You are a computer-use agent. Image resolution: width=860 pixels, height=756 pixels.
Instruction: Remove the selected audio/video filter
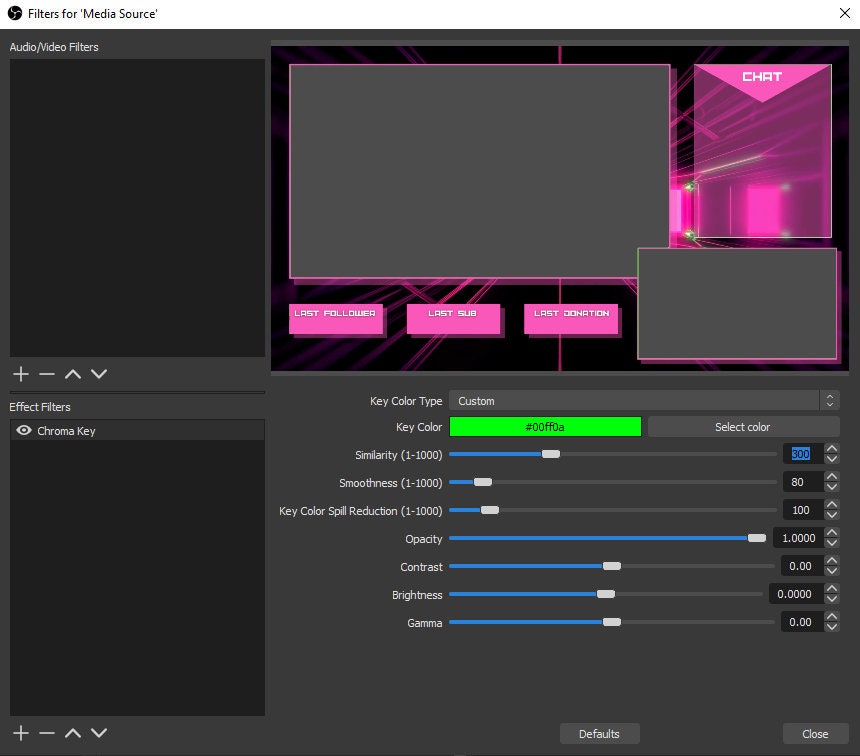[46, 374]
